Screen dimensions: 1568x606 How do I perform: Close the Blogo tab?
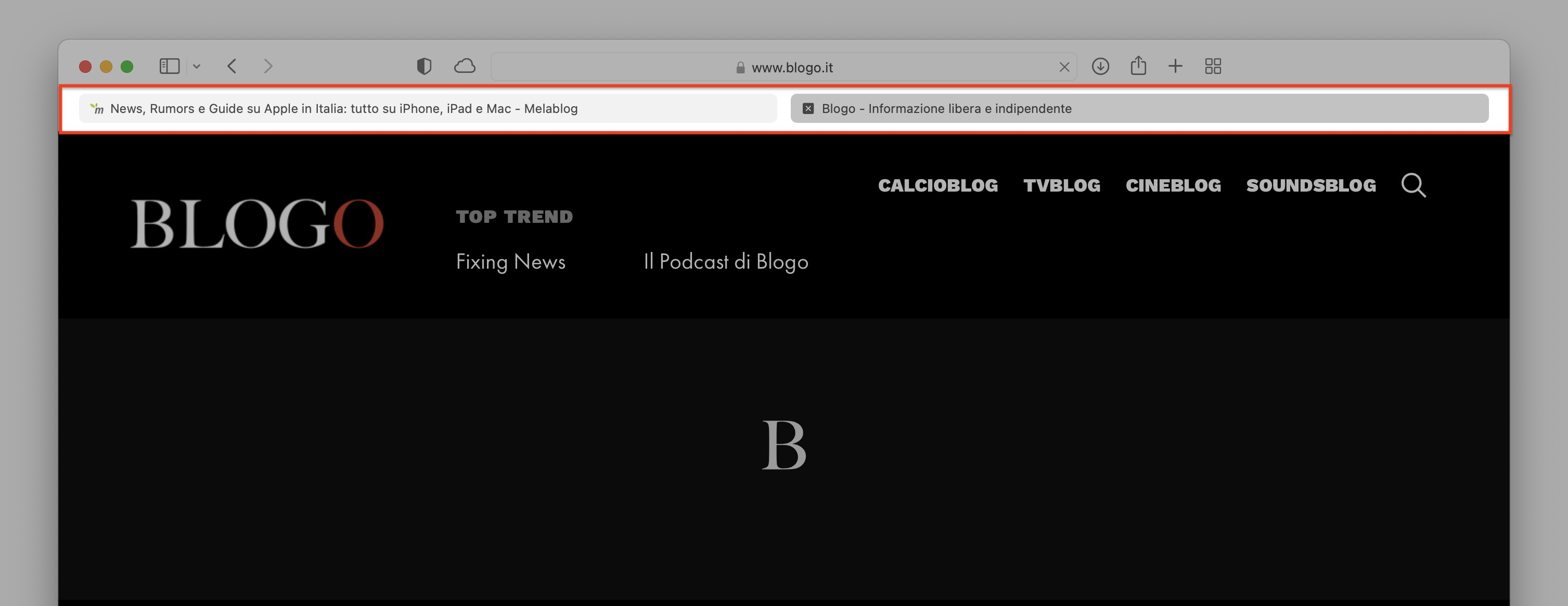coord(808,108)
